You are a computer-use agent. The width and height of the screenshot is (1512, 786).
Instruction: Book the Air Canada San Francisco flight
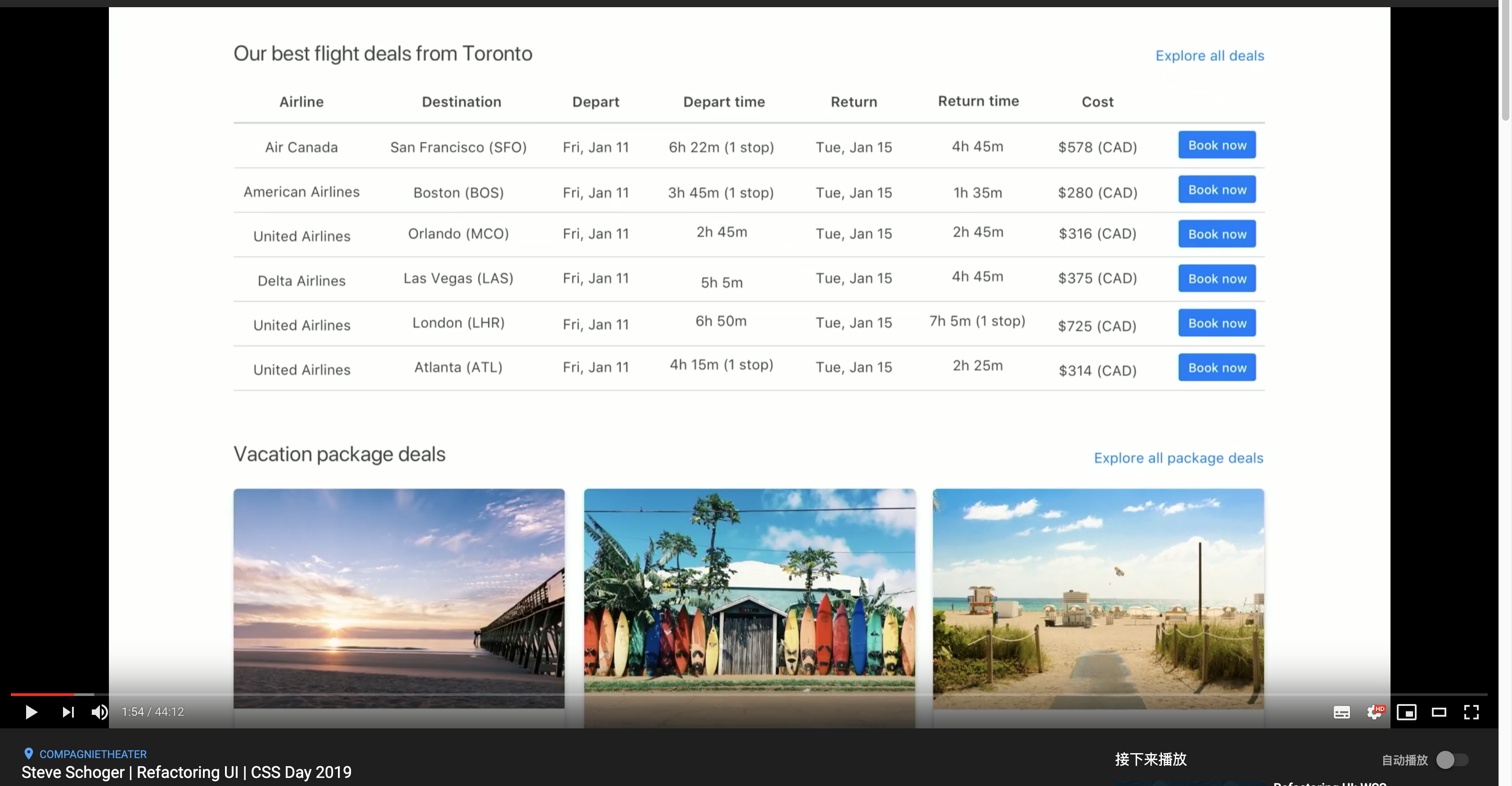(x=1217, y=145)
